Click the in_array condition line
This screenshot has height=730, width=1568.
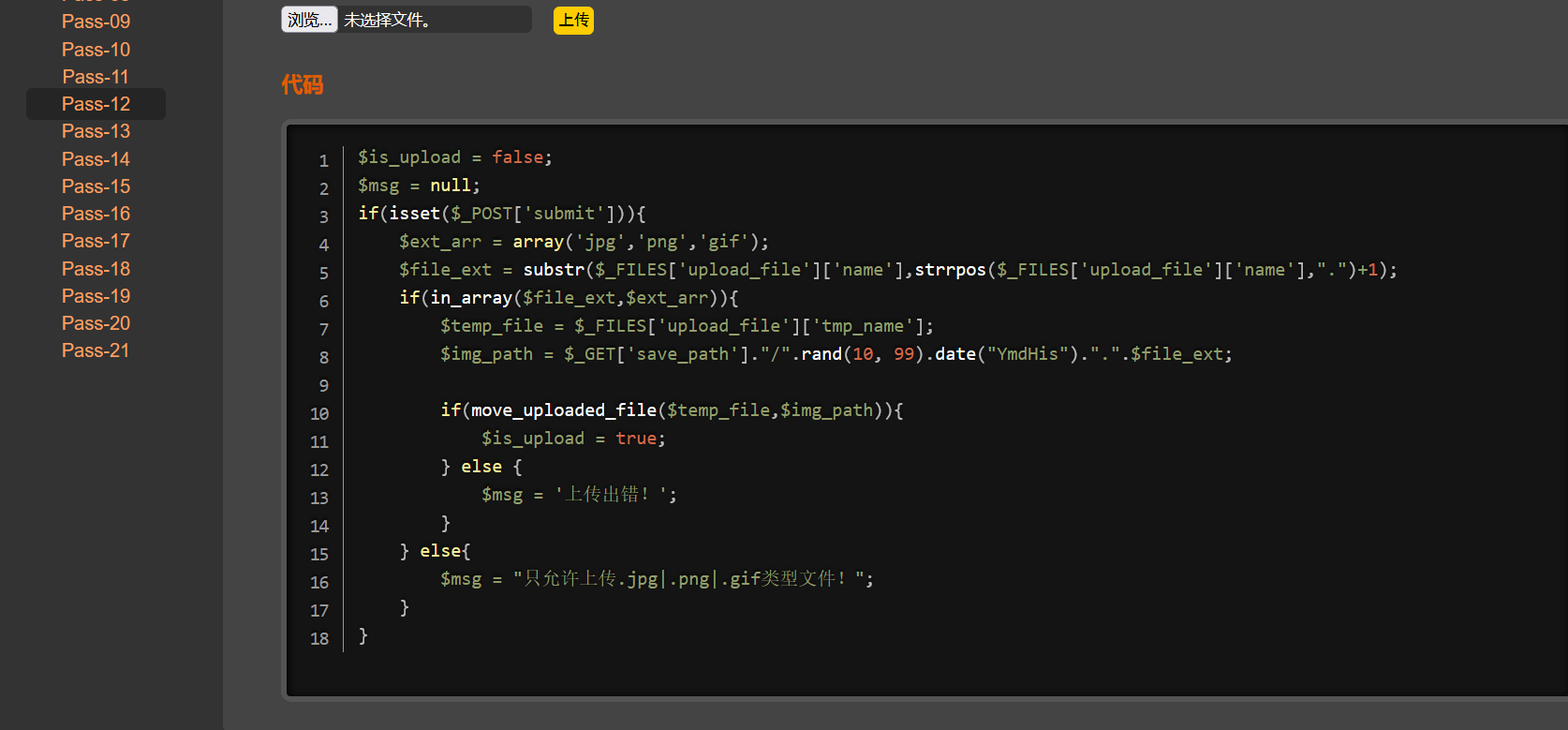(x=569, y=298)
